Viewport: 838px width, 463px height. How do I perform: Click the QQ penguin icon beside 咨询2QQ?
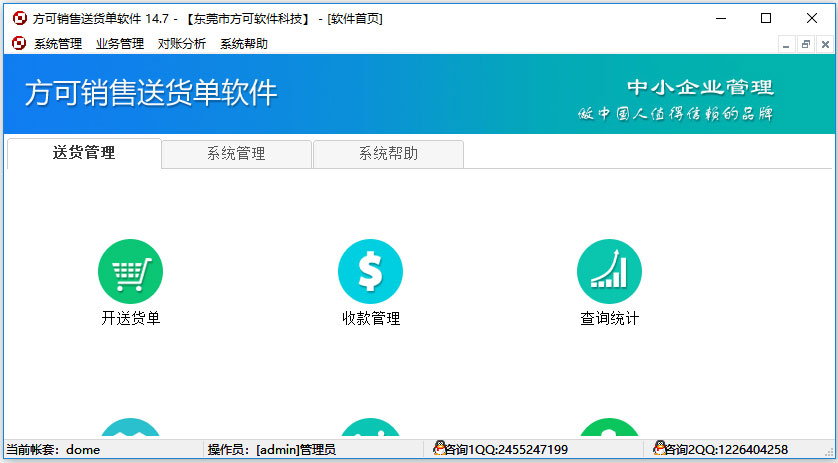coord(659,448)
